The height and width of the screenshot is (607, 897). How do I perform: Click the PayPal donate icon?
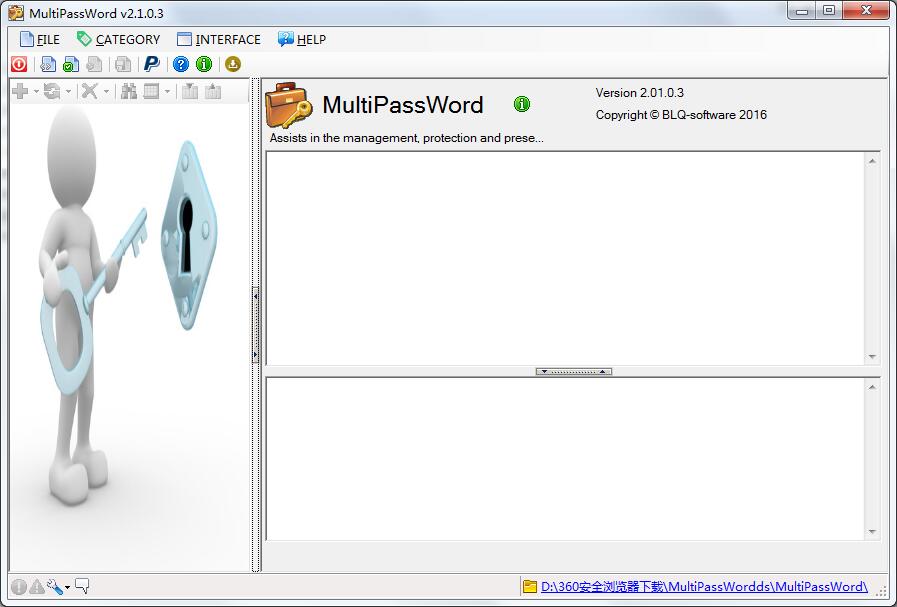point(151,64)
